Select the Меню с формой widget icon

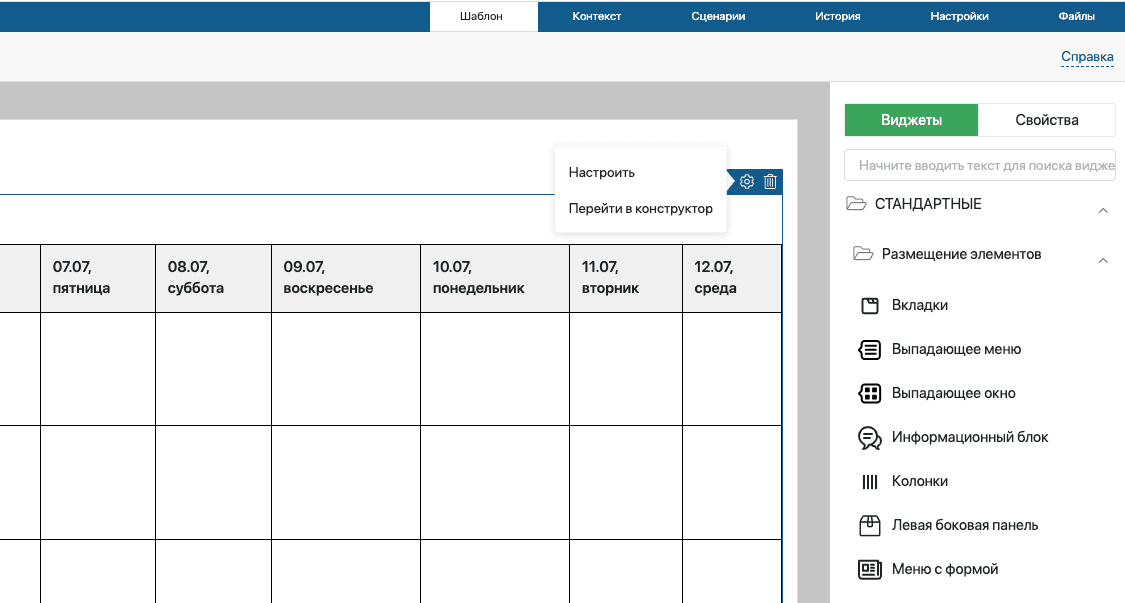[x=869, y=568]
